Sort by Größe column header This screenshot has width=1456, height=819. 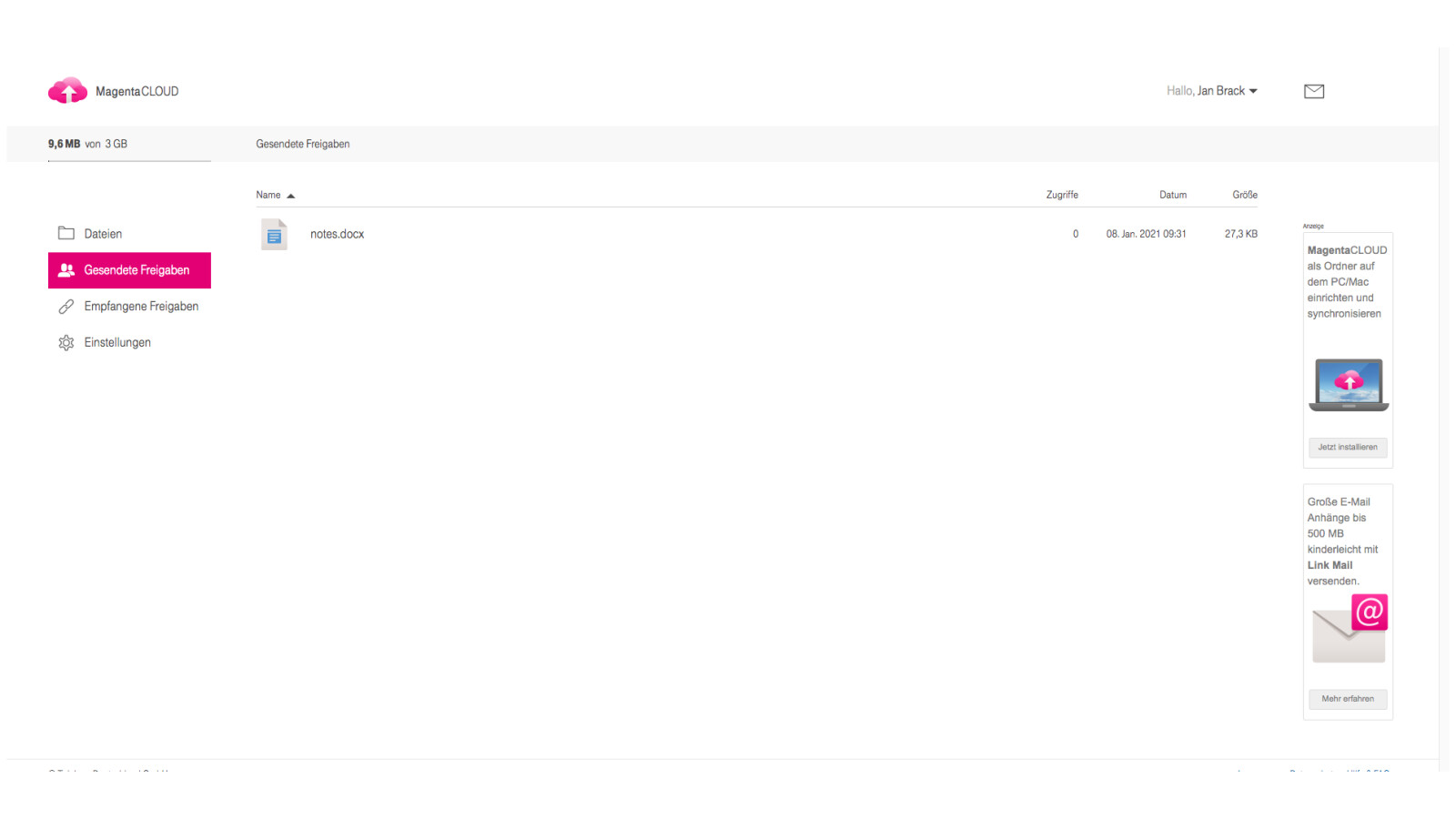pos(1245,195)
